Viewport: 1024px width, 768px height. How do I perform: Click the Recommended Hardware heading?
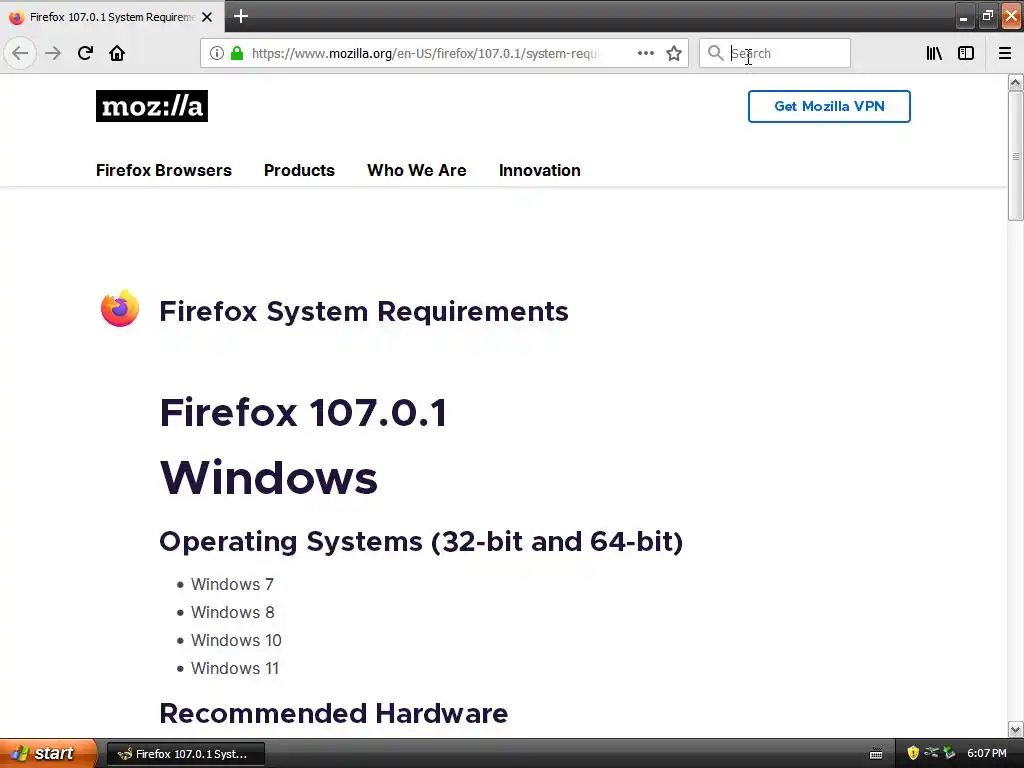click(x=334, y=713)
